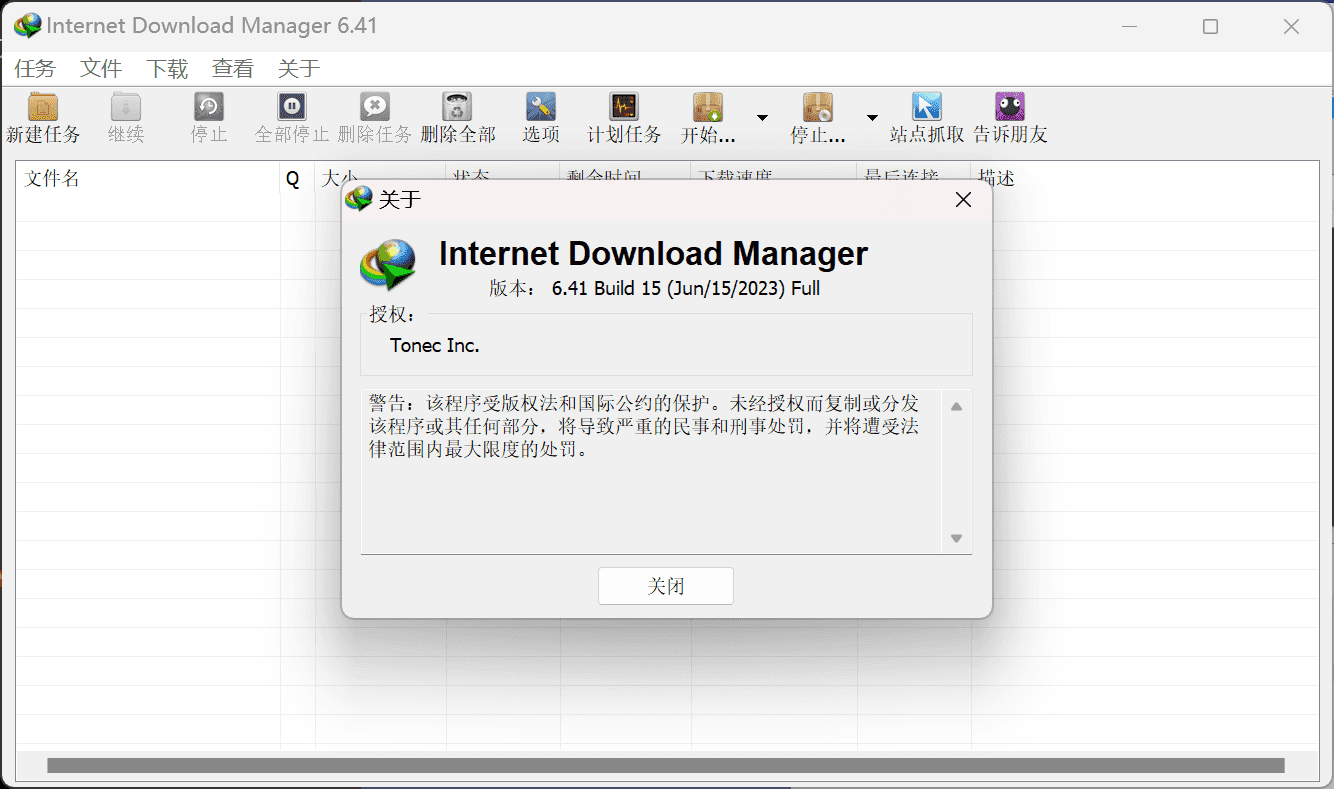
Task: Open the 下载 menu
Action: click(x=167, y=68)
